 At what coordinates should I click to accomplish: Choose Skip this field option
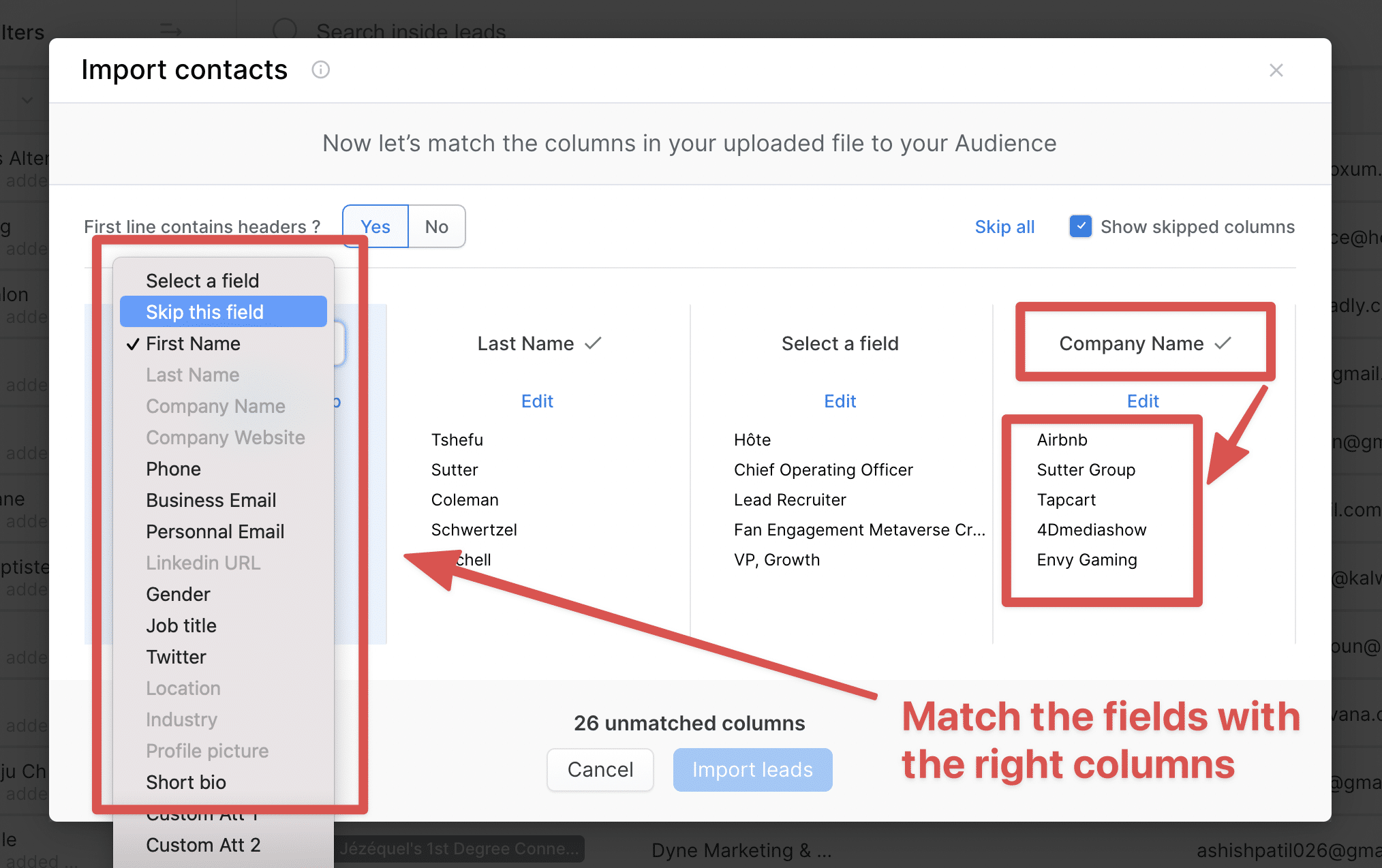(204, 312)
